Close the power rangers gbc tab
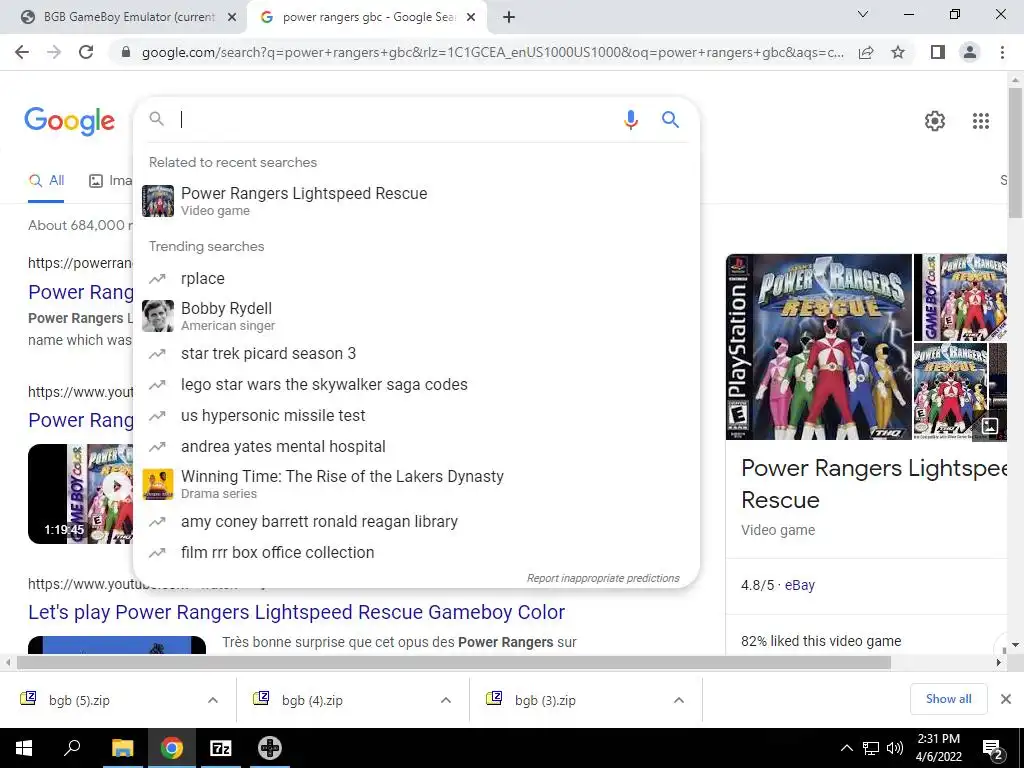The width and height of the screenshot is (1024, 768). (471, 18)
